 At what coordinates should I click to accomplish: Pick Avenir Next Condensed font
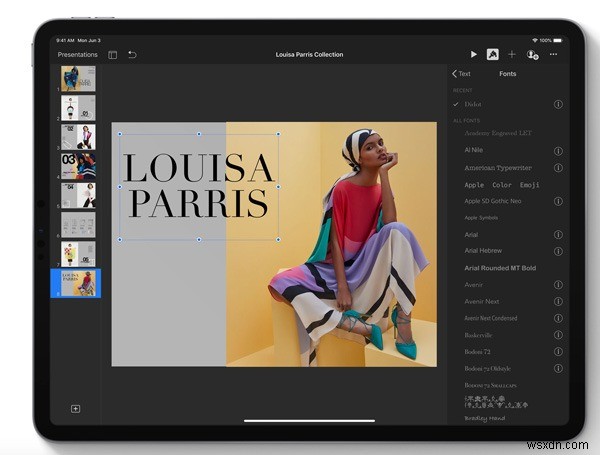pos(491,318)
